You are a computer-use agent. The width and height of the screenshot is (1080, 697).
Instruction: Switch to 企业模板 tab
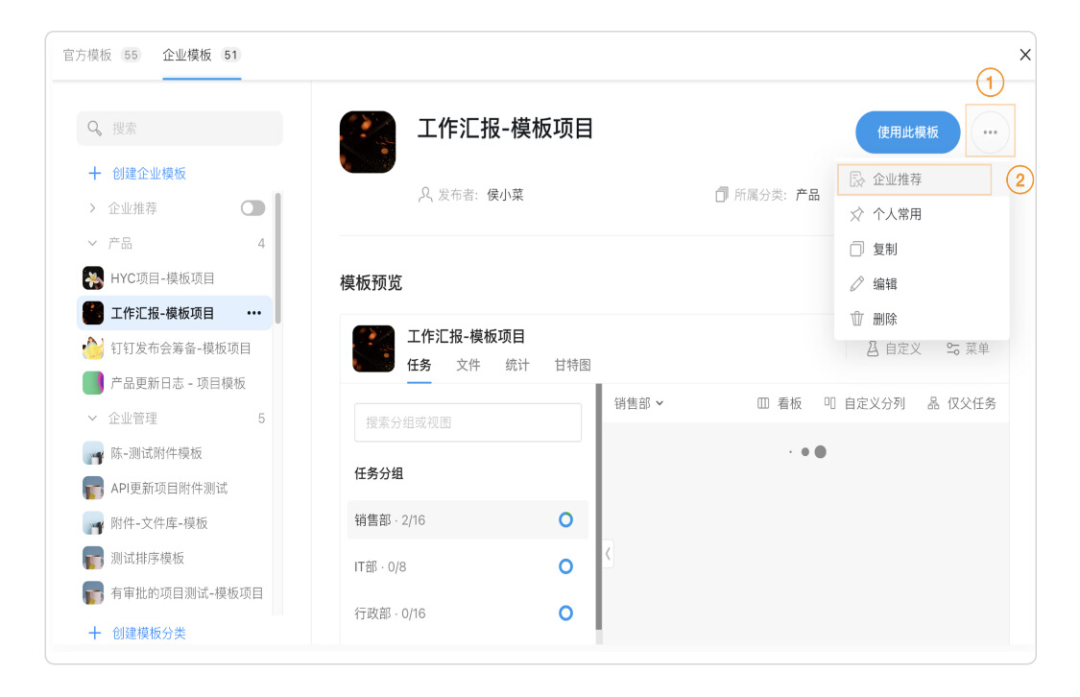[x=201, y=55]
